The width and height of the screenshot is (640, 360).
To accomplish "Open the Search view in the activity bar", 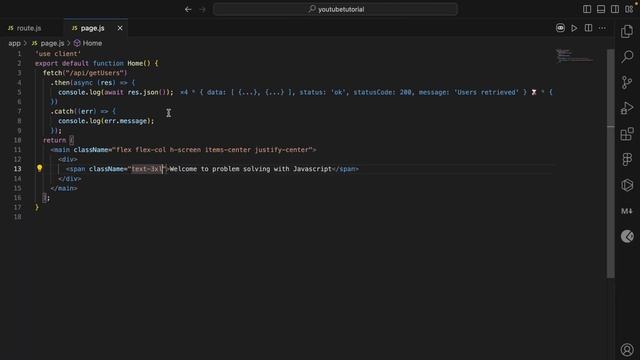I will pos(627,57).
